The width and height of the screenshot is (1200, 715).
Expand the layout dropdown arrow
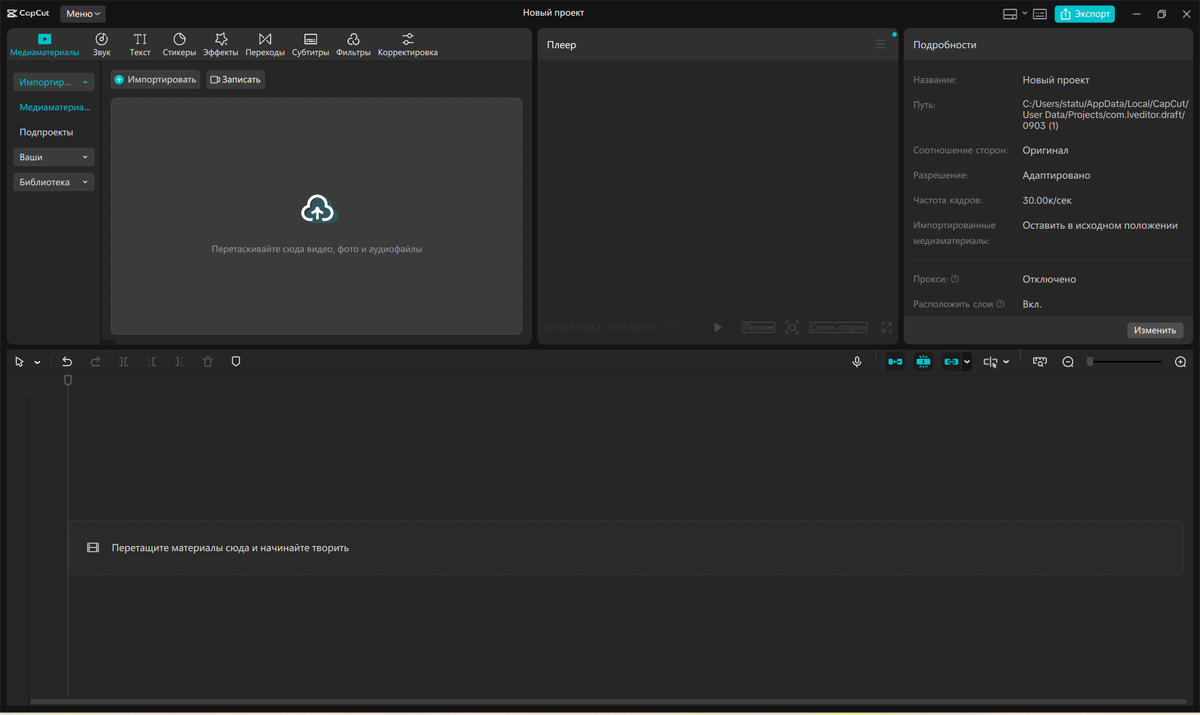1024,14
